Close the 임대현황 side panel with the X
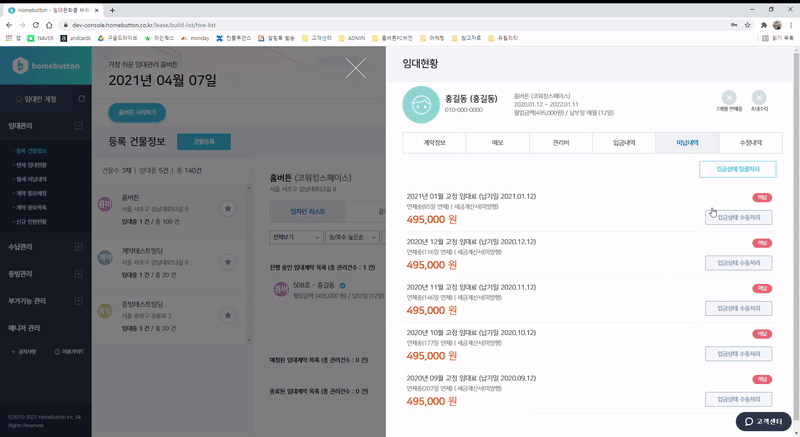This screenshot has height=437, width=800. tap(356, 68)
